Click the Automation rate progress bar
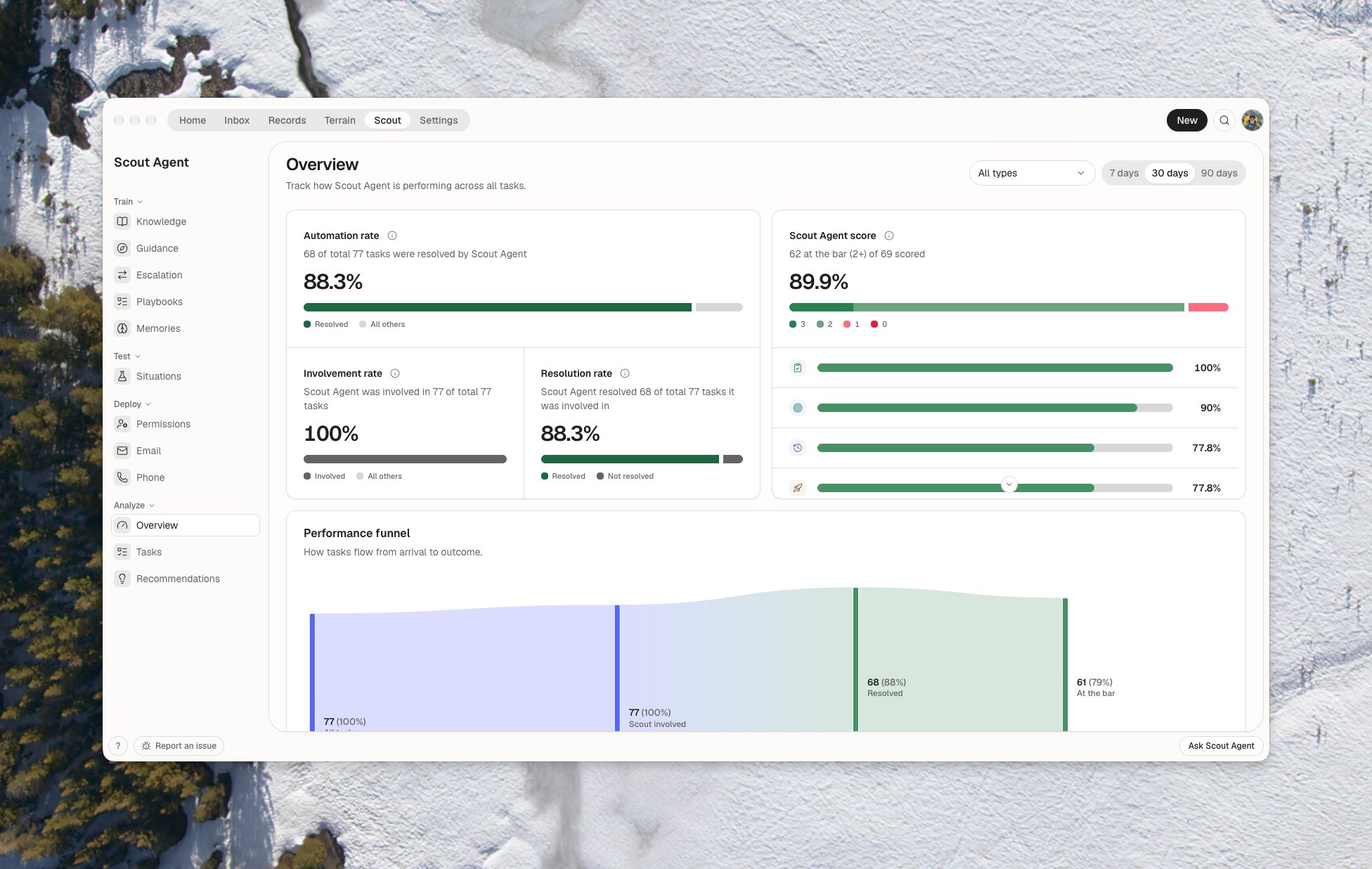The width and height of the screenshot is (1372, 869). [523, 307]
